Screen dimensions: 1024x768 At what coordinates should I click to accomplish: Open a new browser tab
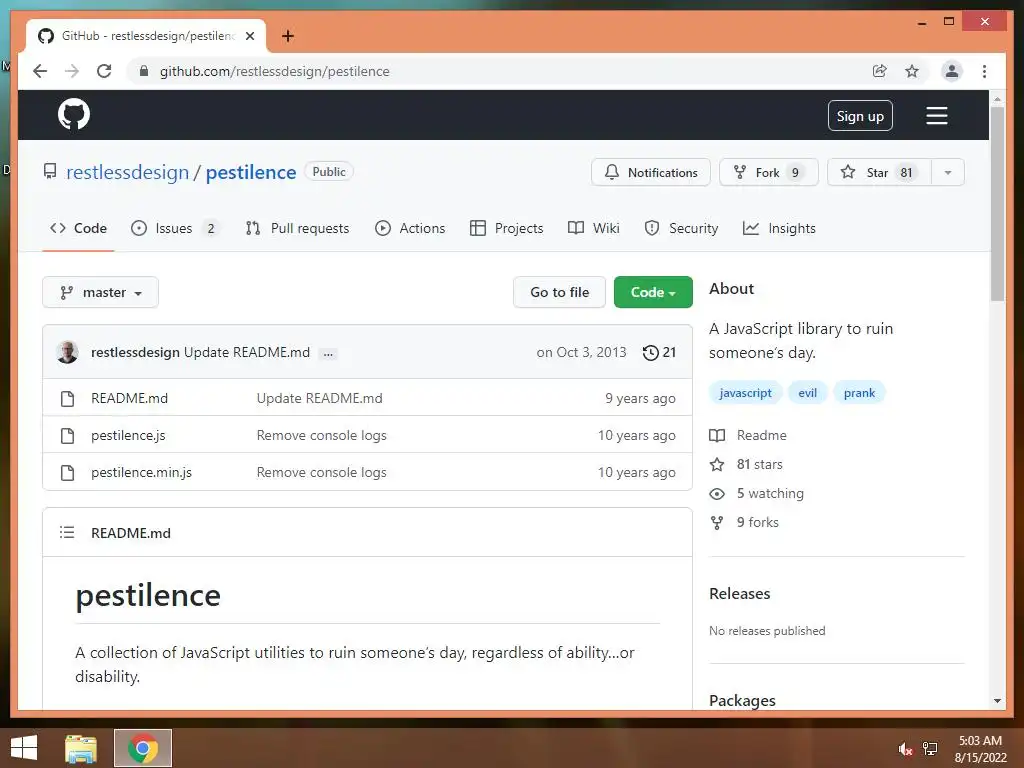click(288, 36)
